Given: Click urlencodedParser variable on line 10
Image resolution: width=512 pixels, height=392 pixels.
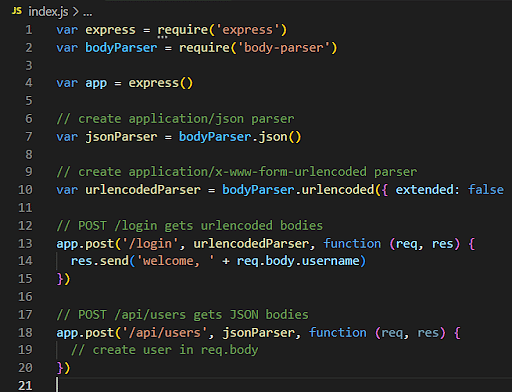Looking at the screenshot, I should click(143, 190).
